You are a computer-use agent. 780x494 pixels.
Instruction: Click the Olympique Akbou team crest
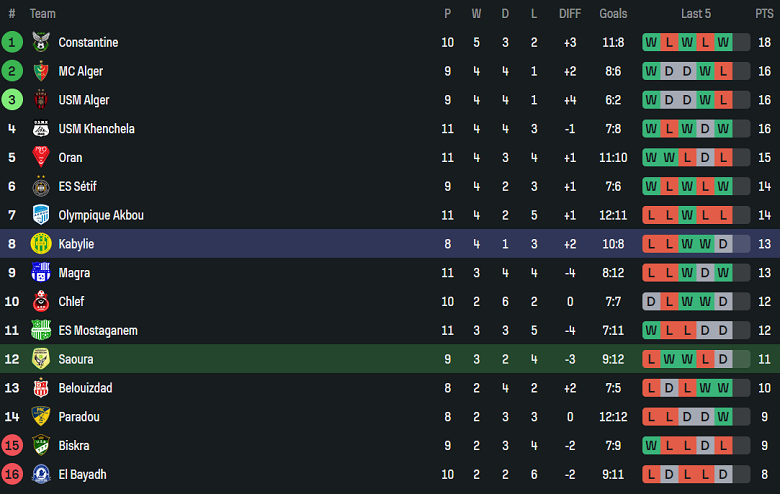coord(41,215)
